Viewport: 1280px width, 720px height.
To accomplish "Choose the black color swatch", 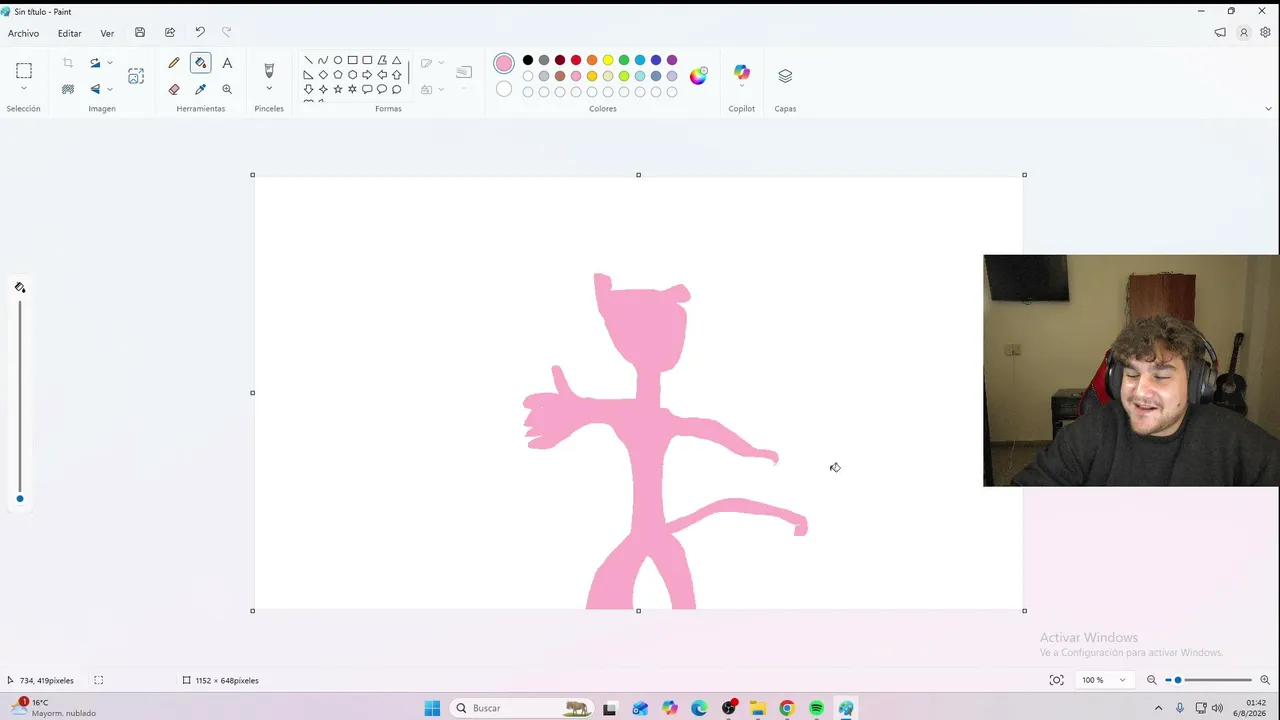I will coord(528,60).
